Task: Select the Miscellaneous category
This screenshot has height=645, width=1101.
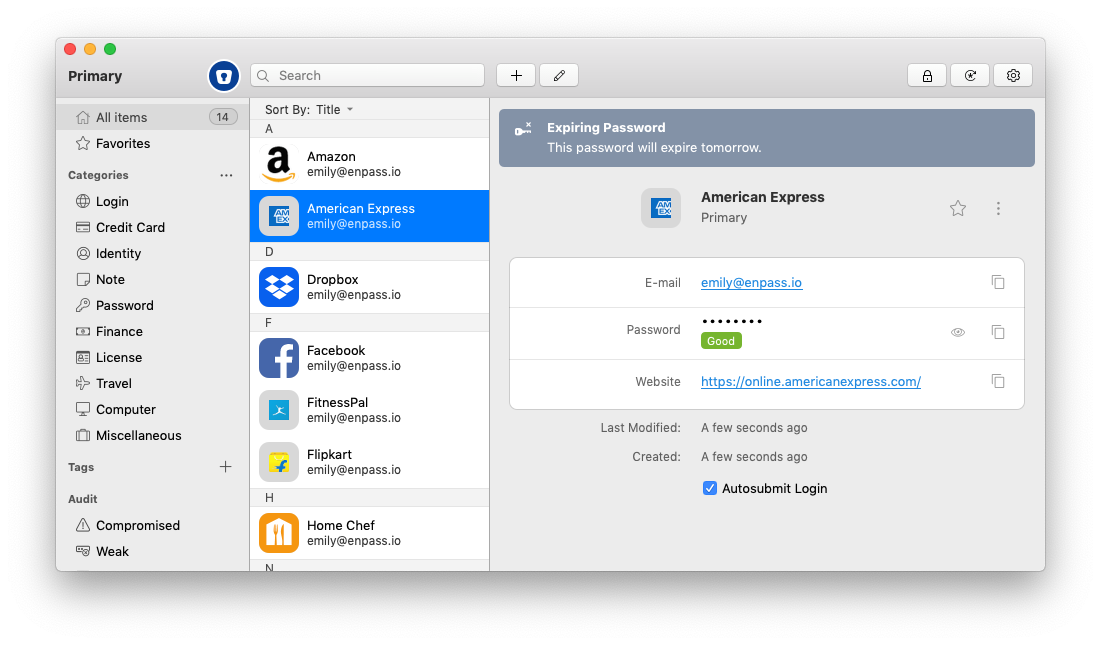Action: click(x=152, y=435)
